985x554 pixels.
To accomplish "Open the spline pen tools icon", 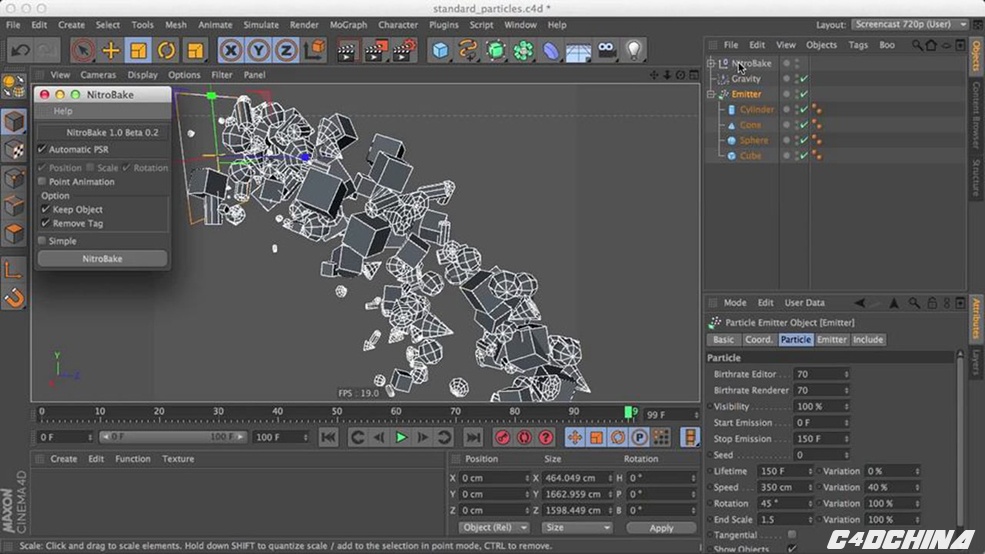I will [468, 50].
